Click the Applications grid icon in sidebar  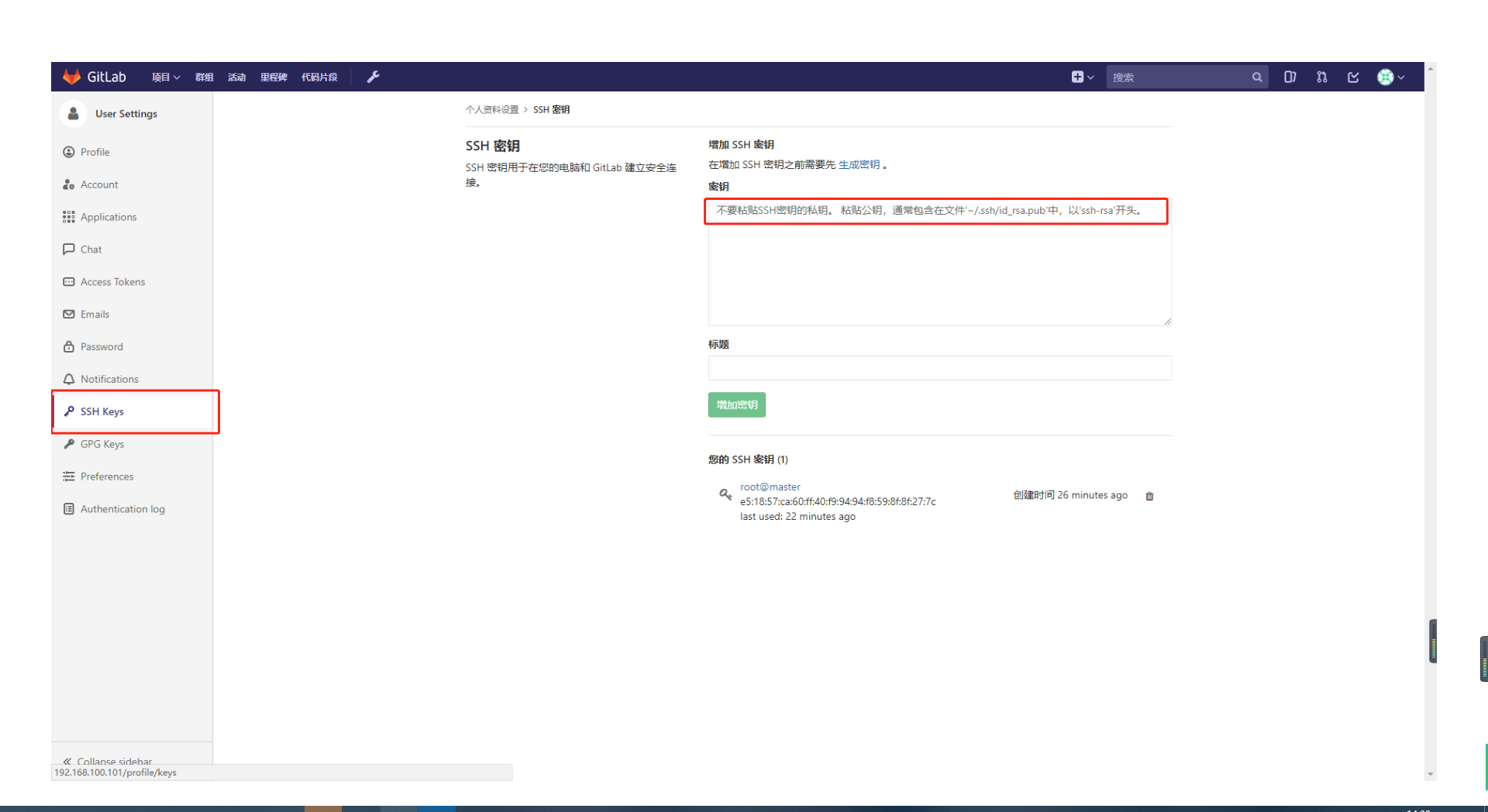69,217
